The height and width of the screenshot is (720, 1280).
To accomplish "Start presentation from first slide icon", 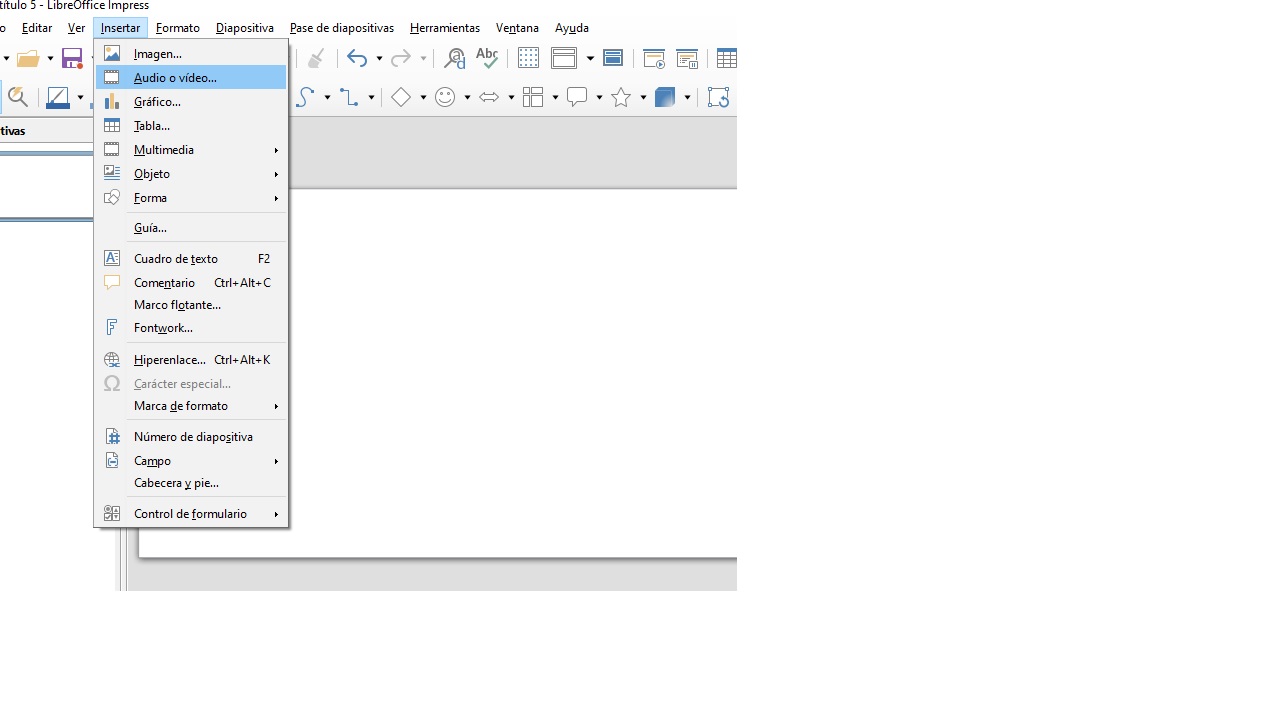I will pyautogui.click(x=654, y=58).
